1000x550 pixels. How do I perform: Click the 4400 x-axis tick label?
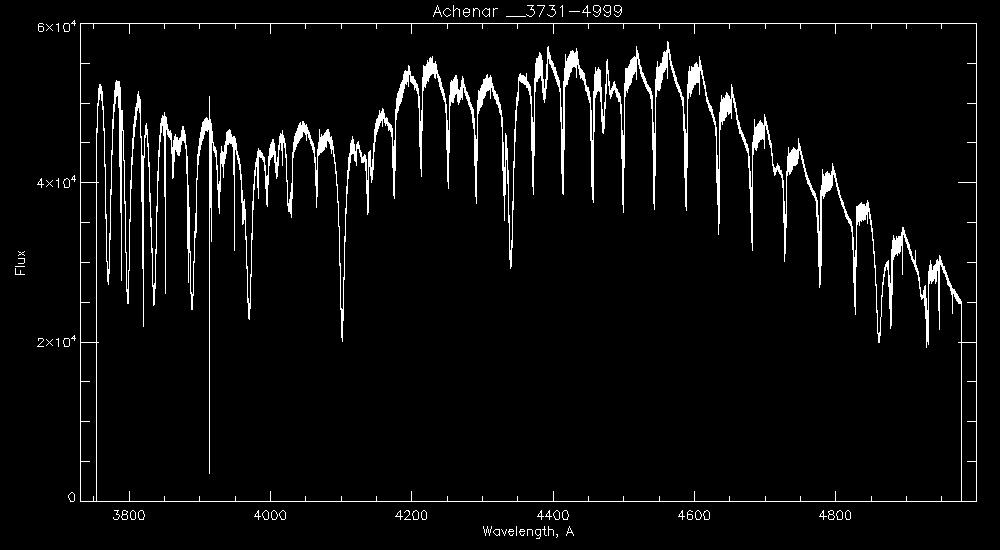(x=553, y=515)
